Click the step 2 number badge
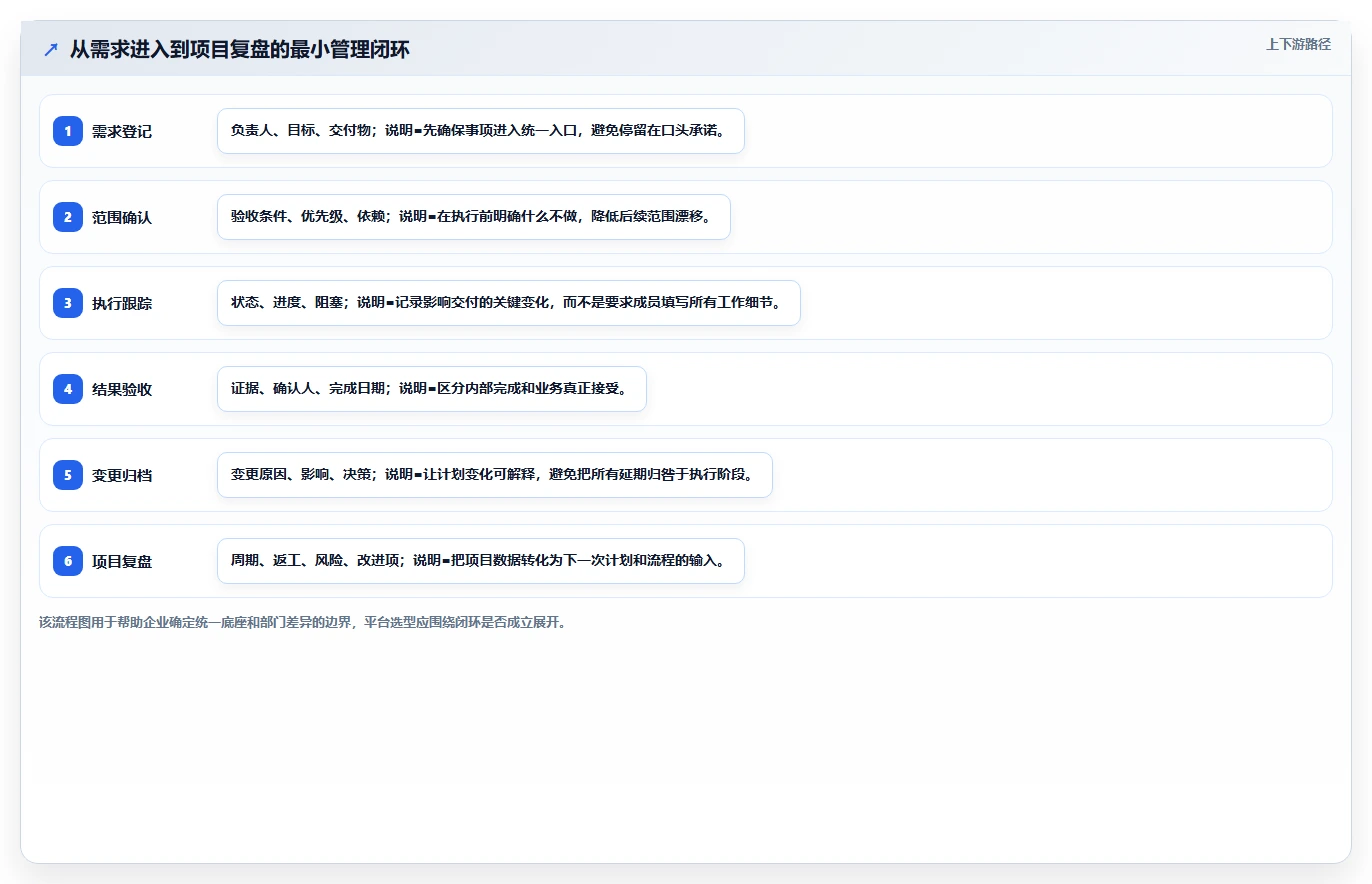This screenshot has height=884, width=1372. tap(68, 217)
